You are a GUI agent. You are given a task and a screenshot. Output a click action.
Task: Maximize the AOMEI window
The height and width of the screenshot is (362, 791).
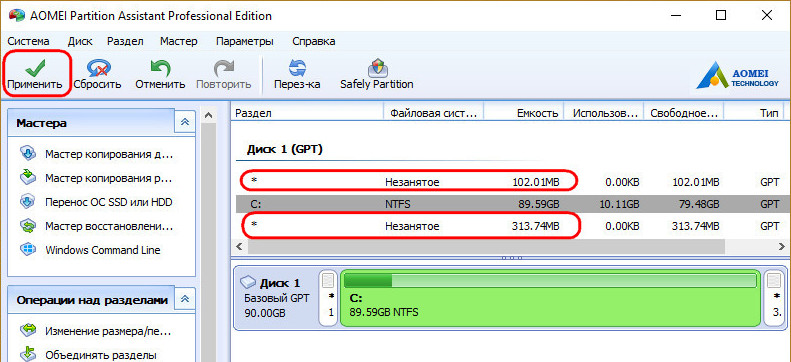click(721, 16)
